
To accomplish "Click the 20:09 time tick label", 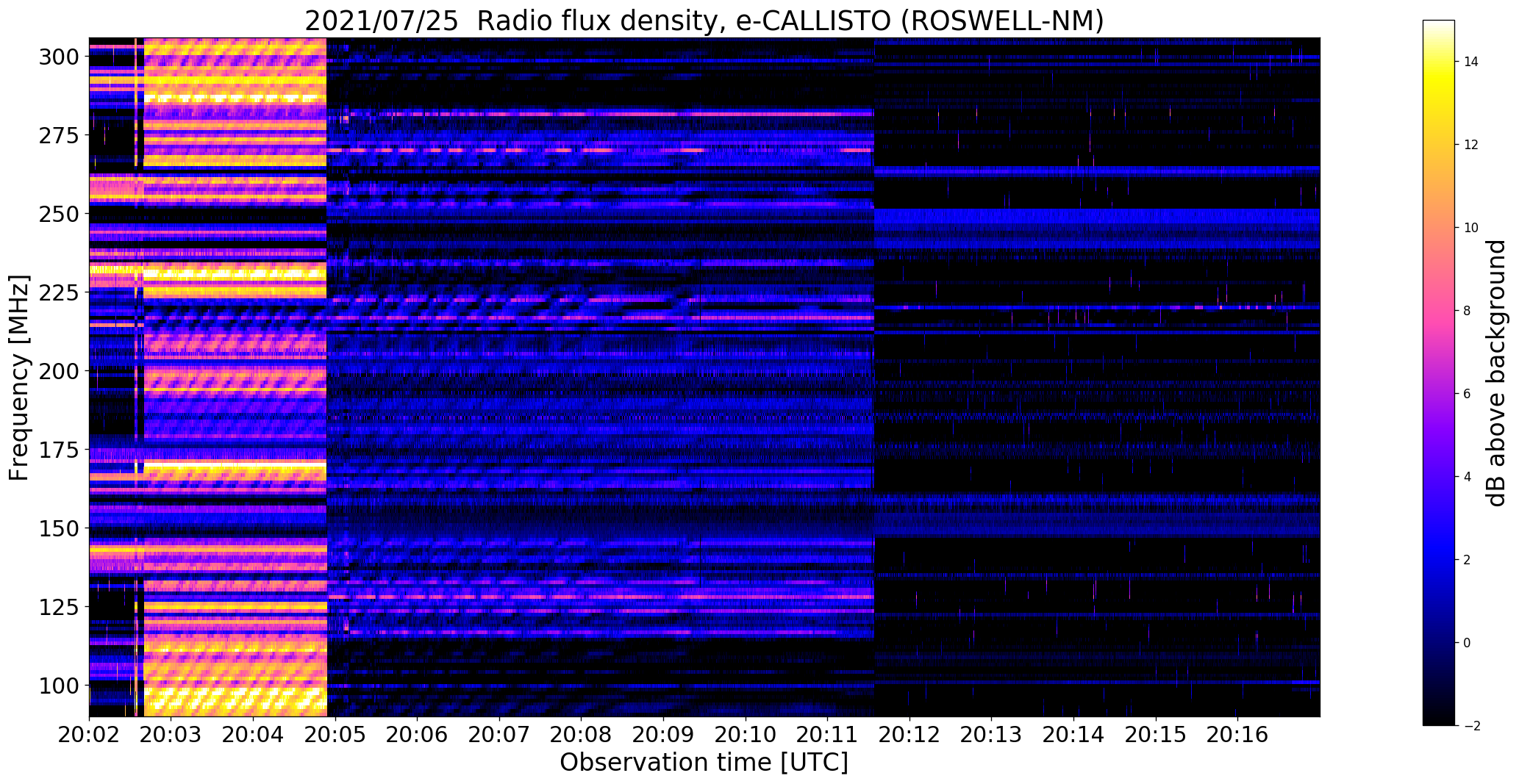I will [x=663, y=733].
